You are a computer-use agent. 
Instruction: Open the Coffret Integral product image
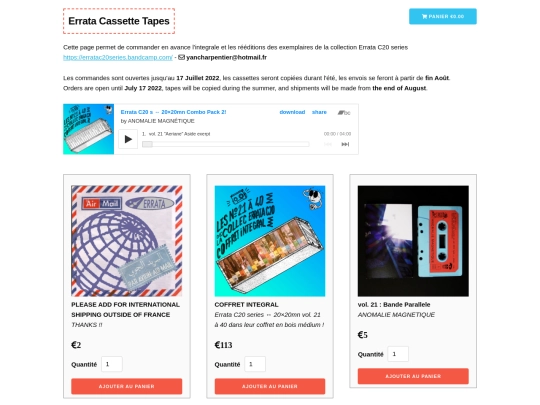(270, 241)
